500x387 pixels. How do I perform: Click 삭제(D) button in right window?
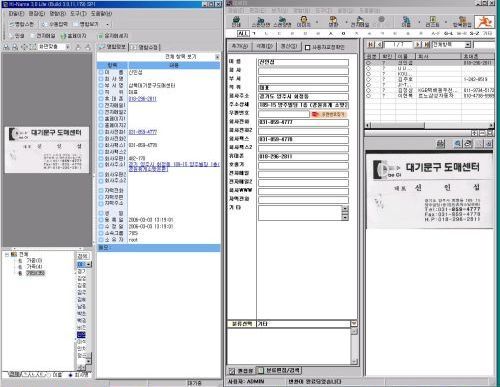coord(265,46)
